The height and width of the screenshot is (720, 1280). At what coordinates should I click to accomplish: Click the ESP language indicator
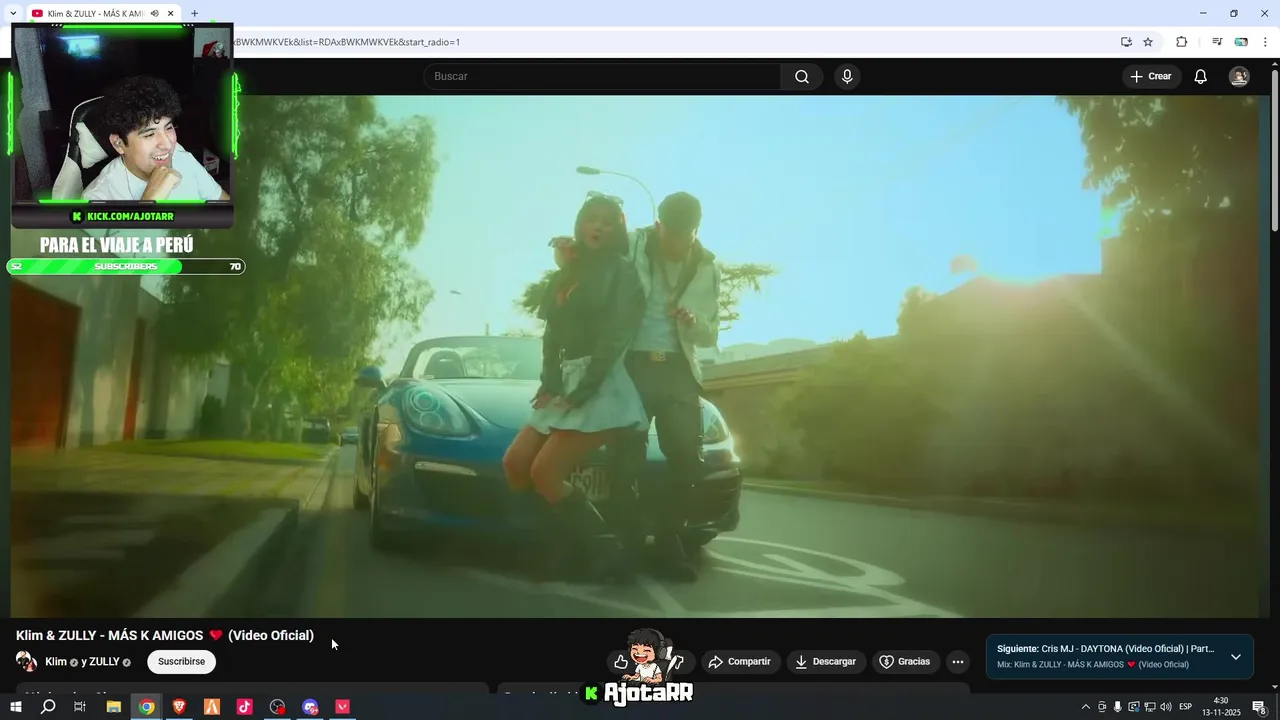[x=1186, y=707]
